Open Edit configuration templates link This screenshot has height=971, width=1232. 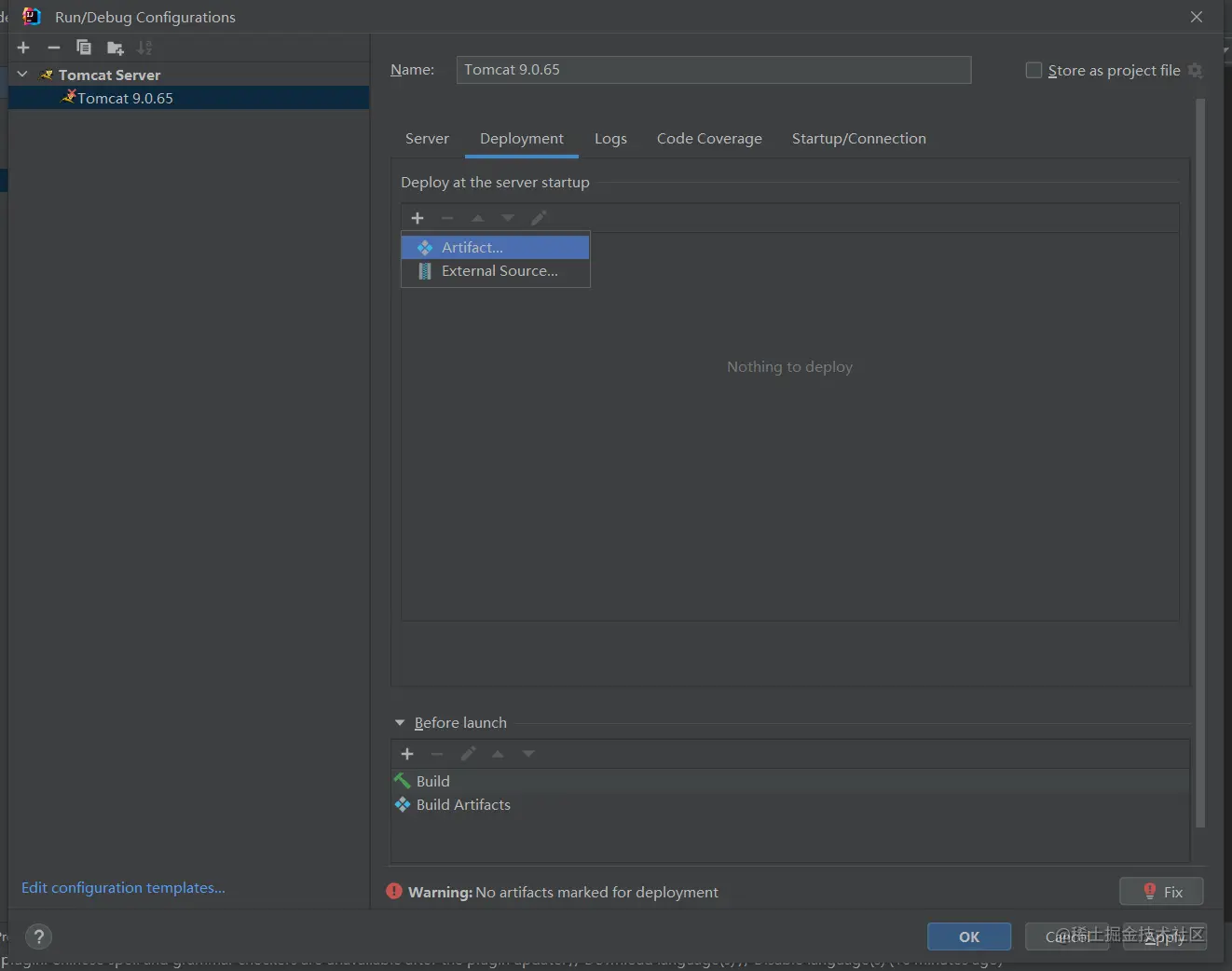[x=123, y=888]
